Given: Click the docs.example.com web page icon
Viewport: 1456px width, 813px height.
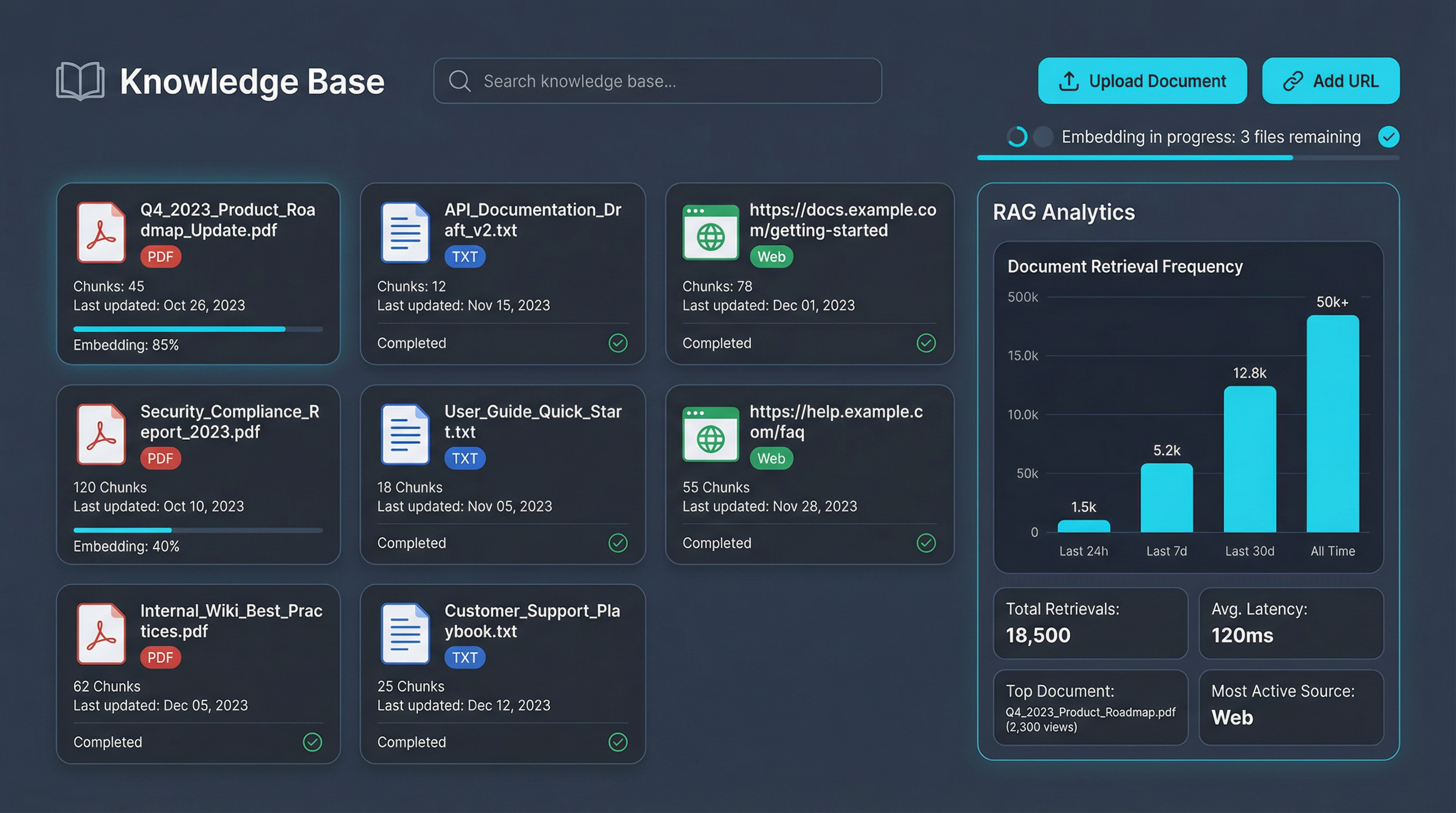Looking at the screenshot, I should coord(711,232).
